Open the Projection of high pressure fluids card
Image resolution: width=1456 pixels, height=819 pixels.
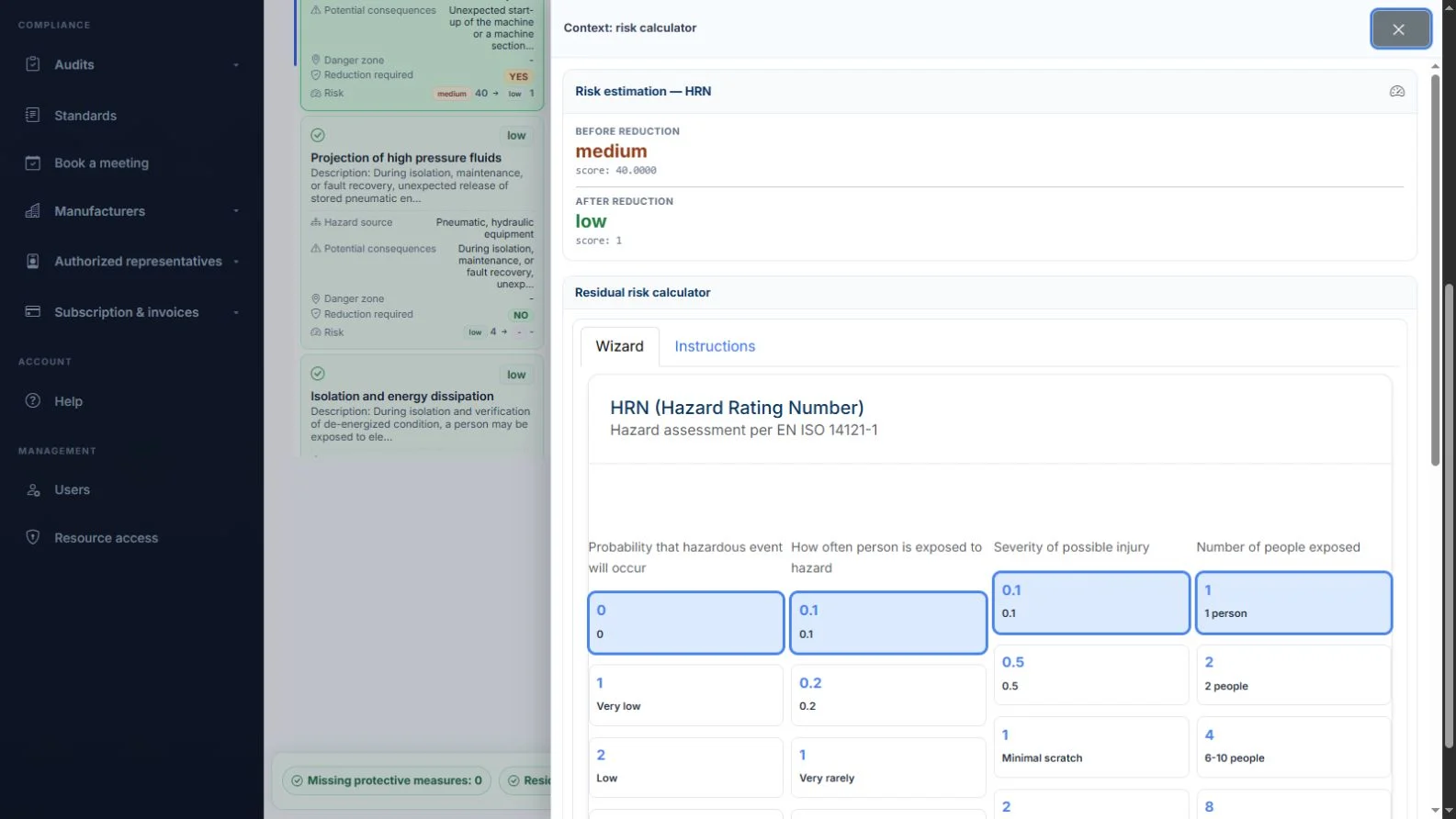[423, 233]
